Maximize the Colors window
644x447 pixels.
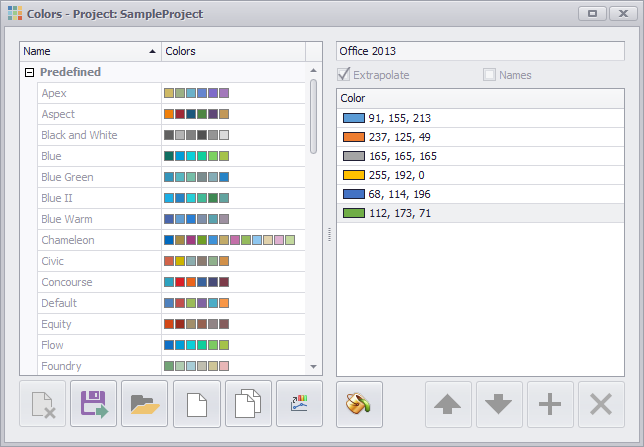tap(592, 14)
